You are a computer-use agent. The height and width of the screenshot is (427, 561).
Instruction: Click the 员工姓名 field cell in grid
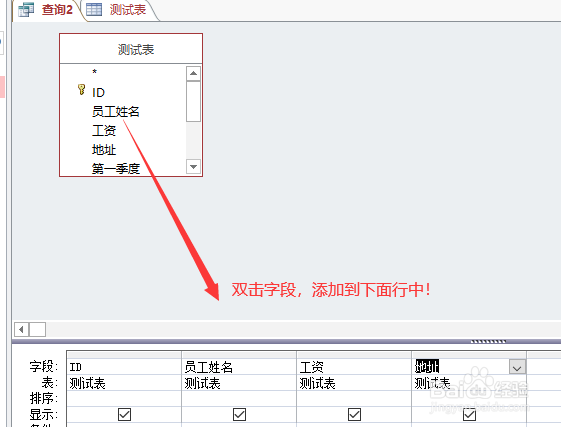(x=239, y=367)
